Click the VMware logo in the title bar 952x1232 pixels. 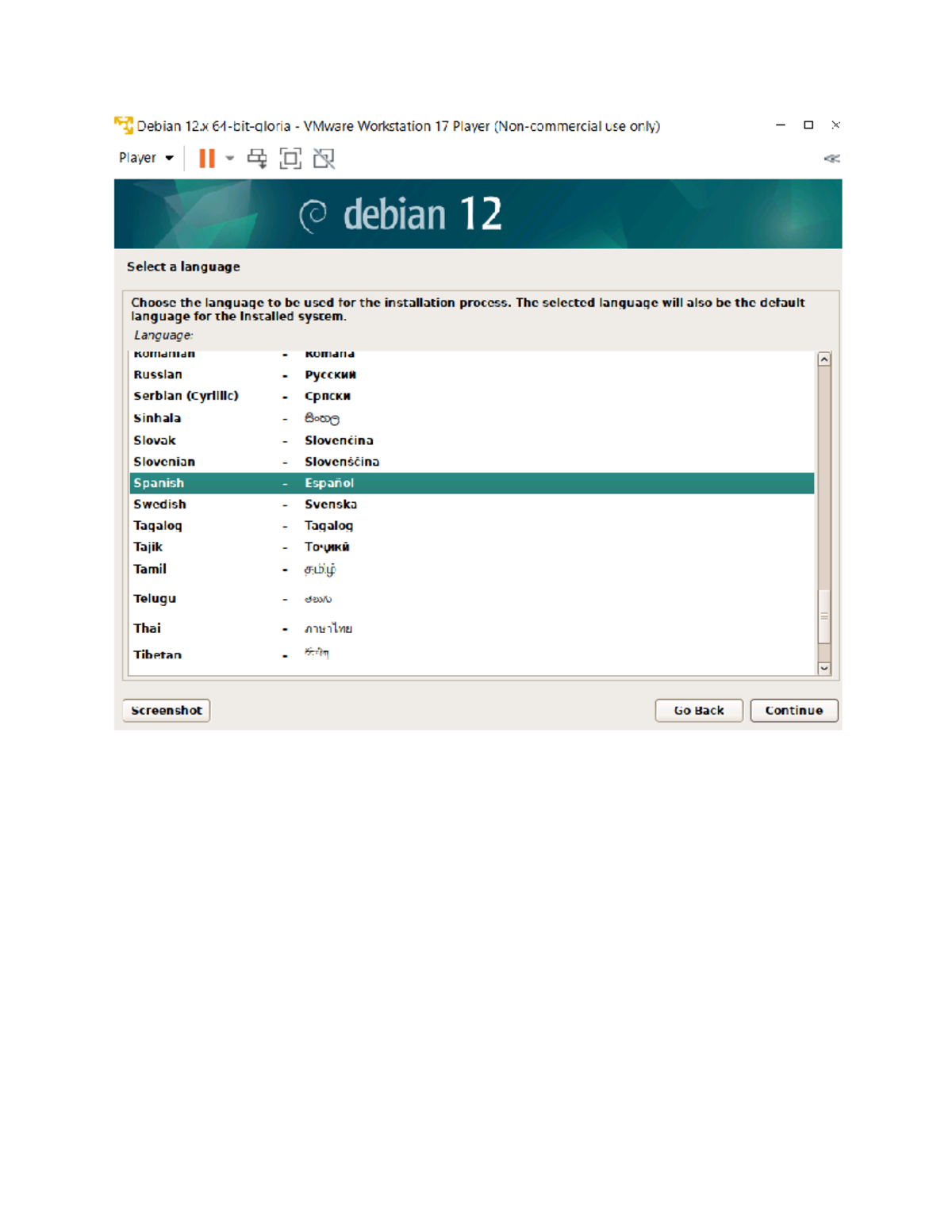click(x=123, y=124)
